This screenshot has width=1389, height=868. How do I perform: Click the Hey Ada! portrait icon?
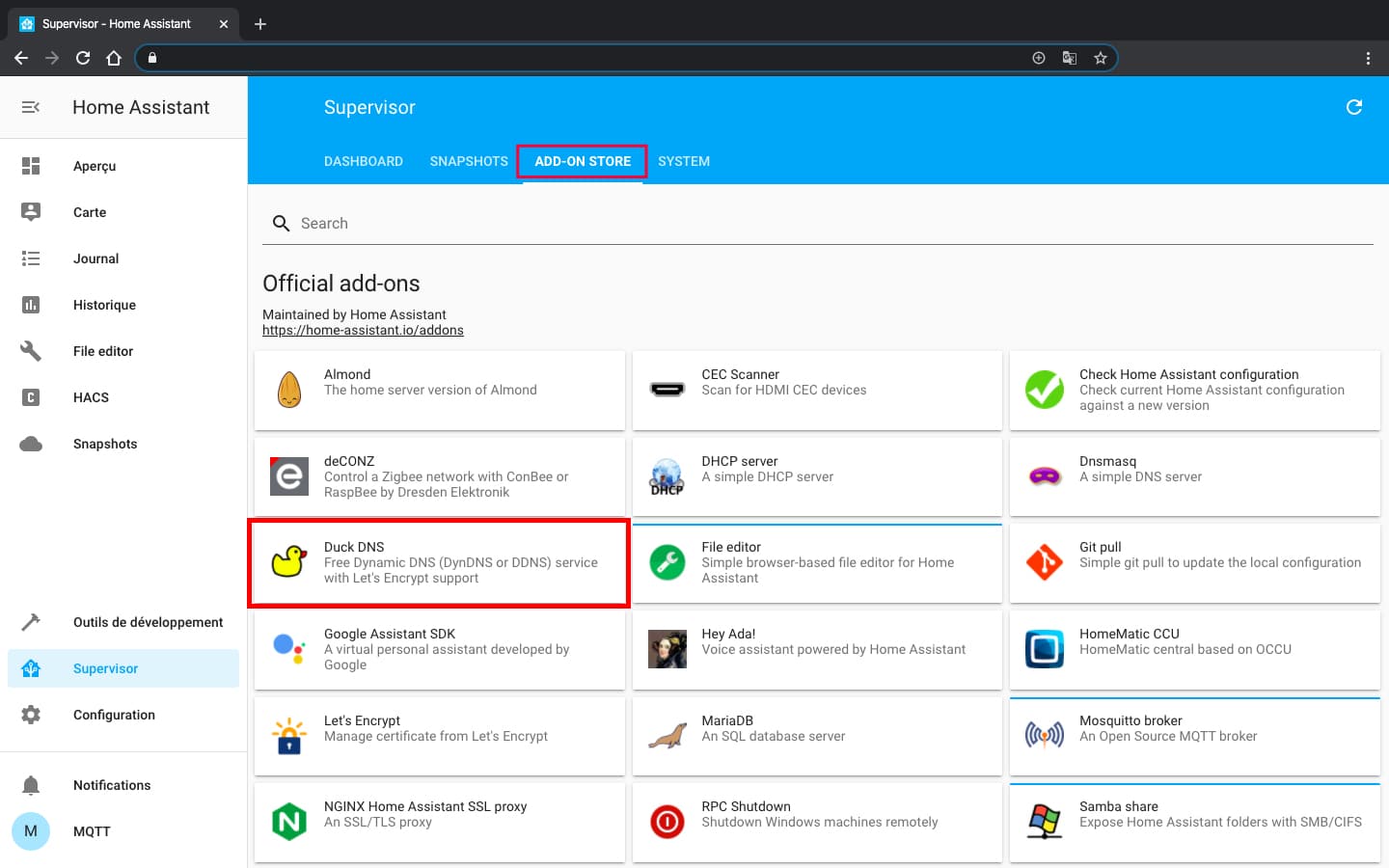pyautogui.click(x=667, y=649)
